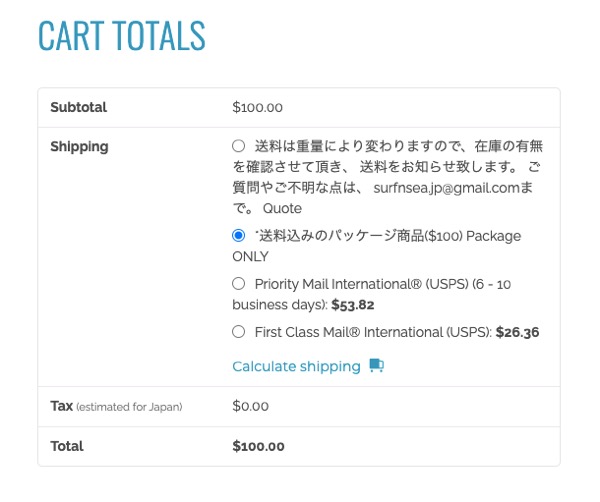The height and width of the screenshot is (502, 600).
Task: Select the Quote shipping radio button
Action: (238, 146)
